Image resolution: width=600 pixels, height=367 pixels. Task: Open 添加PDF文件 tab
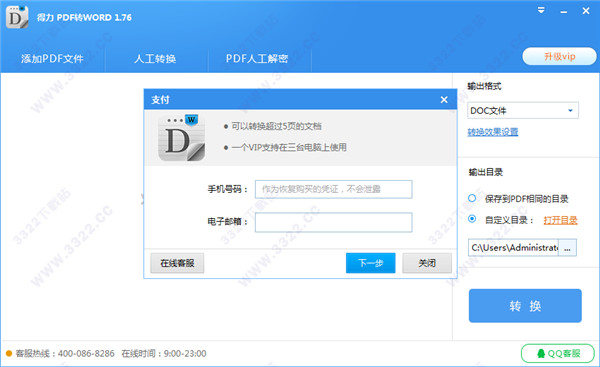point(52,59)
